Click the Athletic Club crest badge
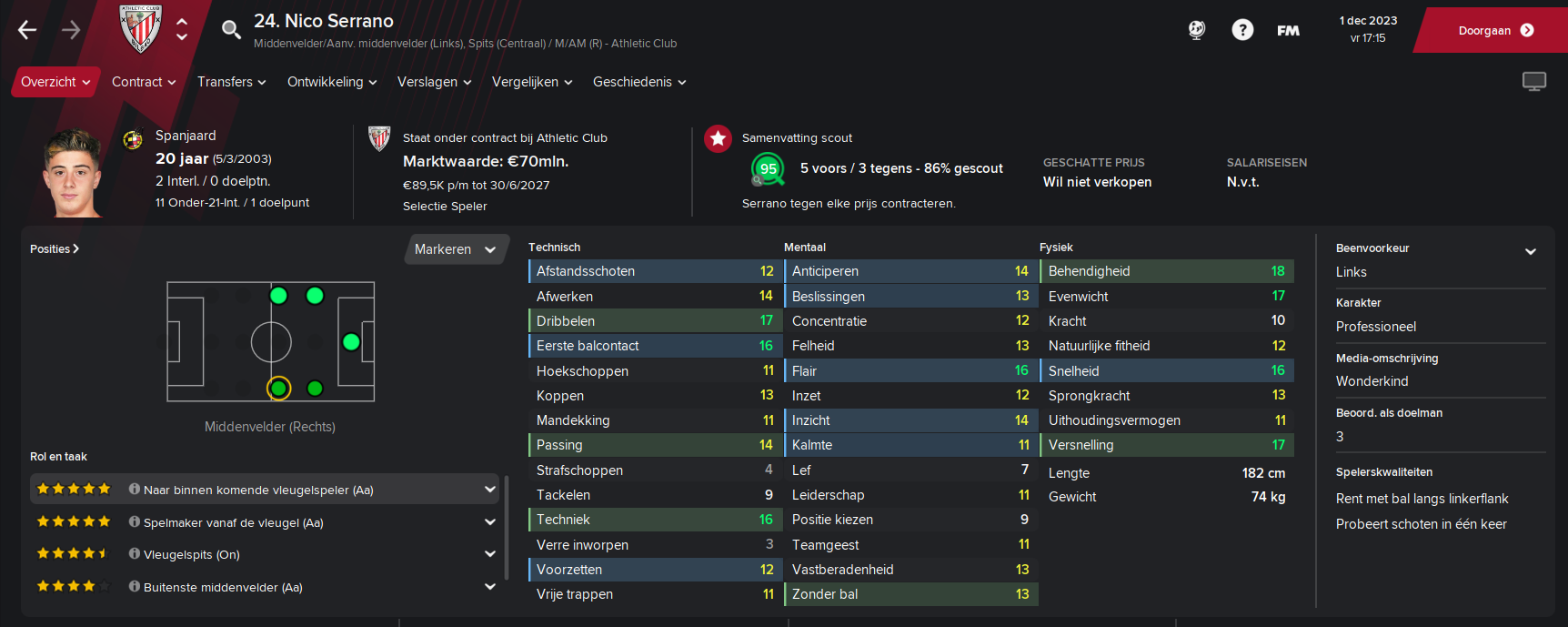 tap(141, 29)
